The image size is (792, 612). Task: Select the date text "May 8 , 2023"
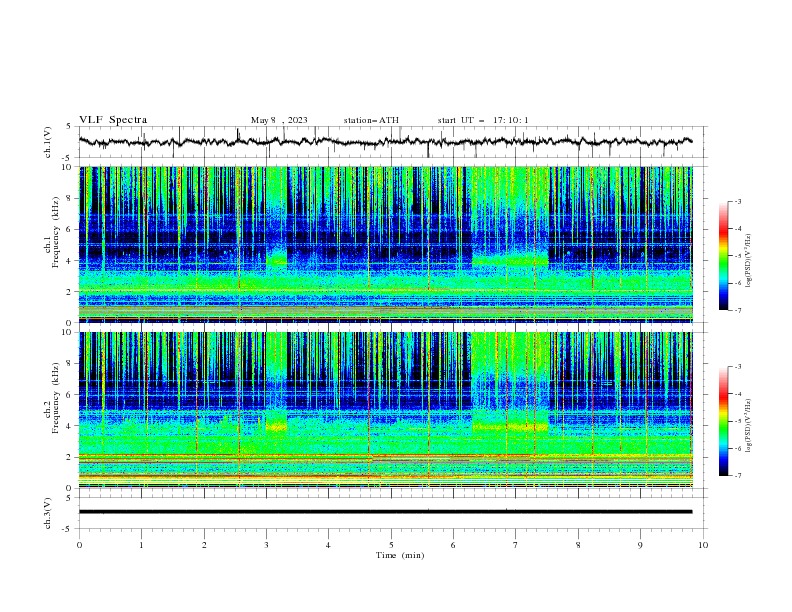coord(279,120)
